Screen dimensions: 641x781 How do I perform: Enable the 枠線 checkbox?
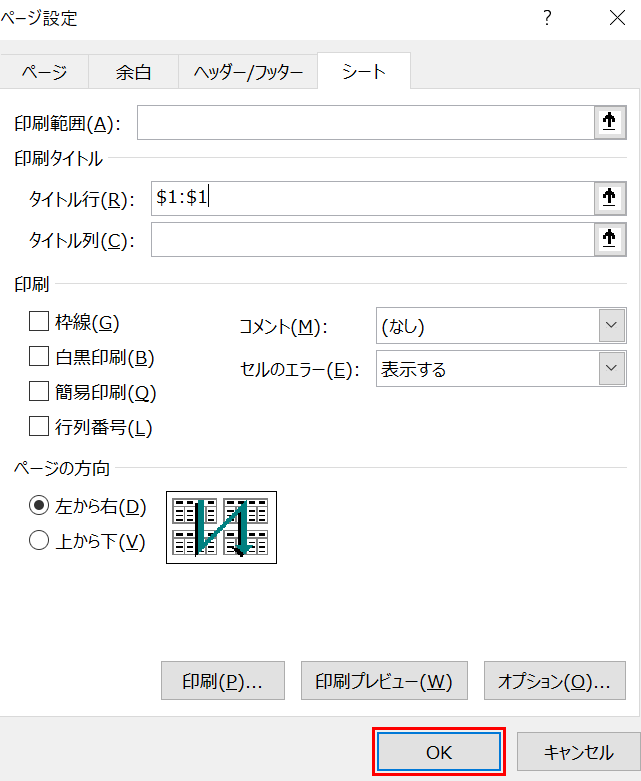click(39, 322)
